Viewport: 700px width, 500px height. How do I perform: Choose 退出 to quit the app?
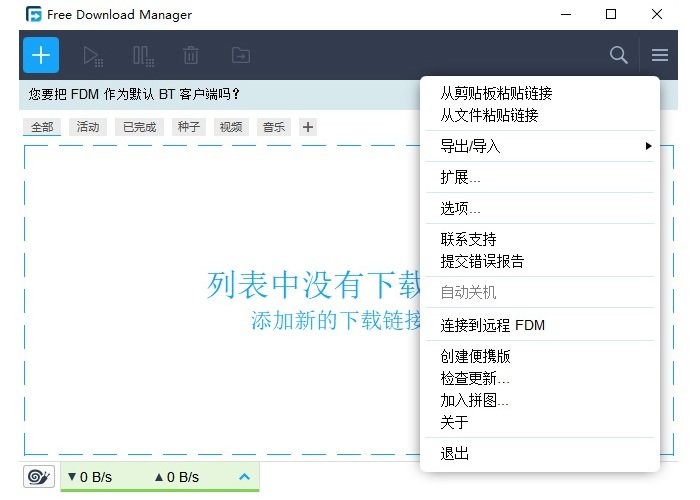coord(540,454)
